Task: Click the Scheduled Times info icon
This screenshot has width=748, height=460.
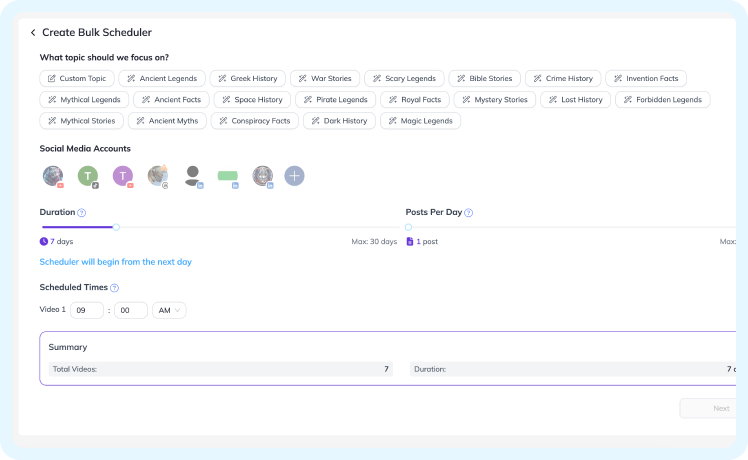Action: pos(114,288)
